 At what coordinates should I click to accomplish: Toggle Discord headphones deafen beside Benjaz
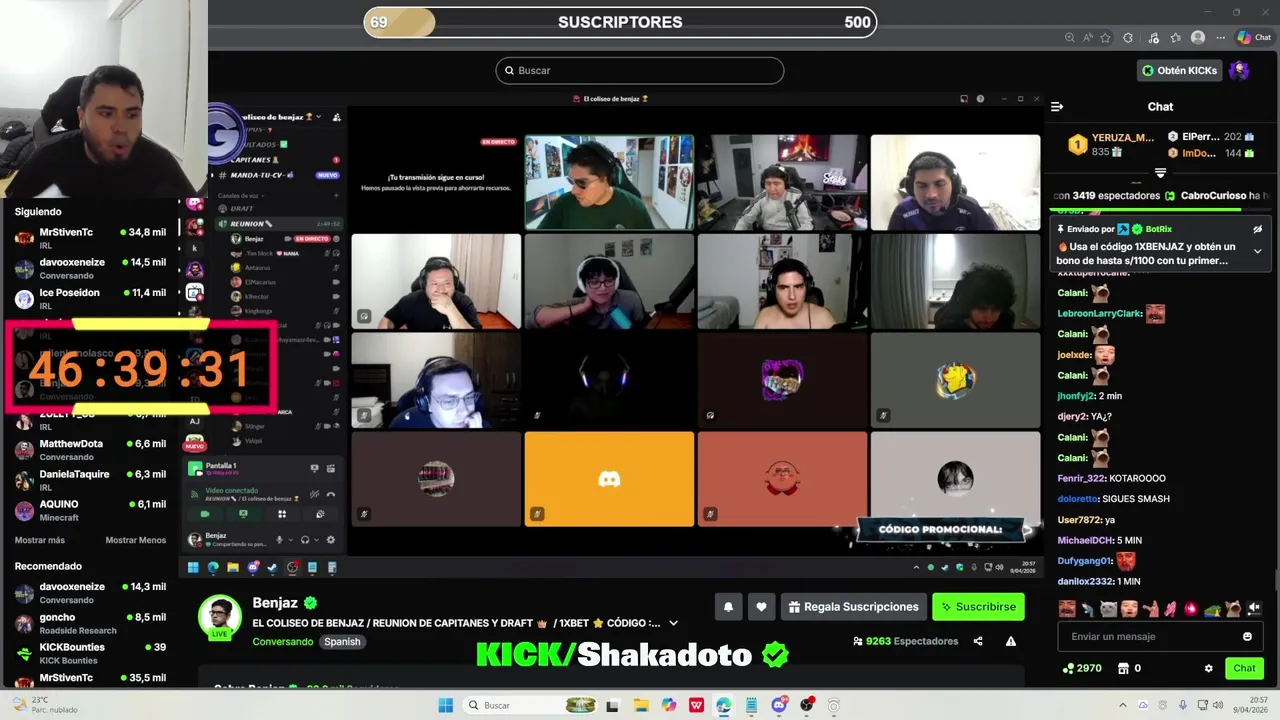coord(305,540)
